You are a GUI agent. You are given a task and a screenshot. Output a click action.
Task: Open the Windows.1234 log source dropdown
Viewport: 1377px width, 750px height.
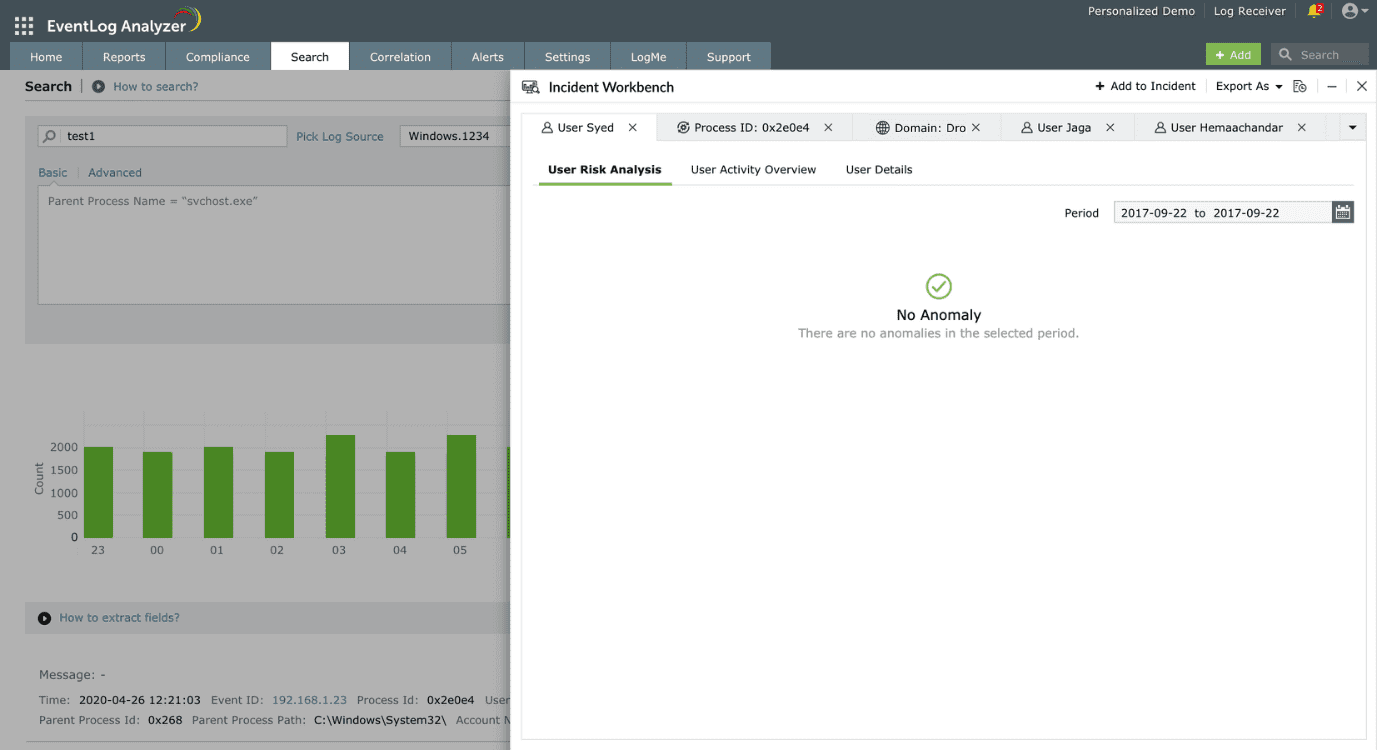455,136
